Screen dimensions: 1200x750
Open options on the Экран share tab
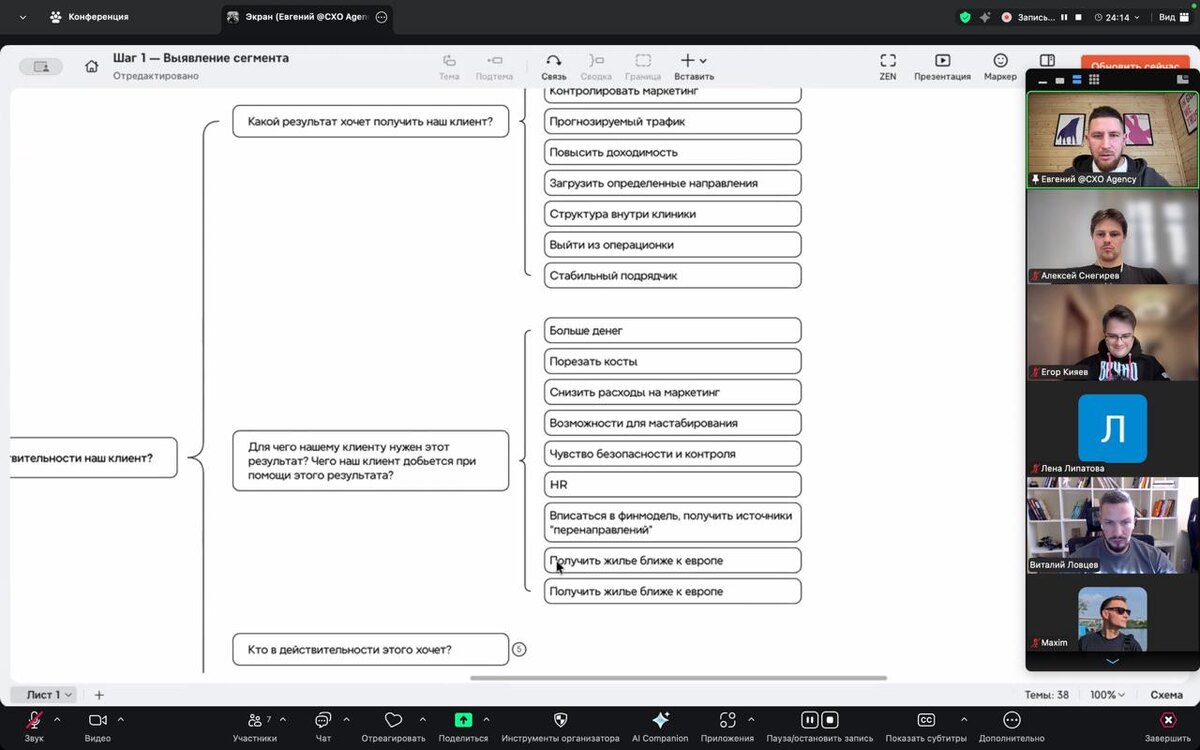click(x=381, y=17)
